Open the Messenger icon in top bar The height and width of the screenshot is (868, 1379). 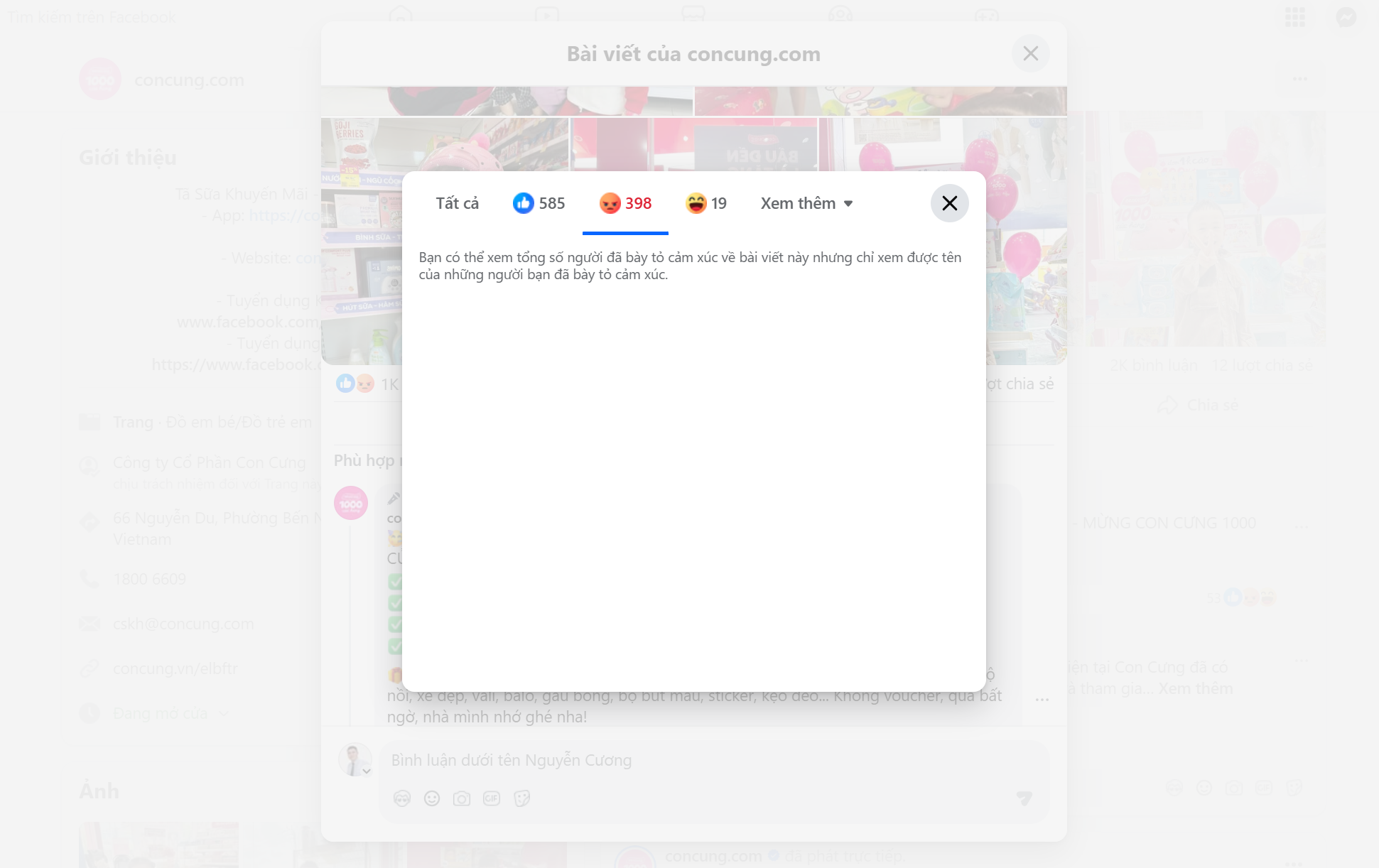coord(1346,17)
